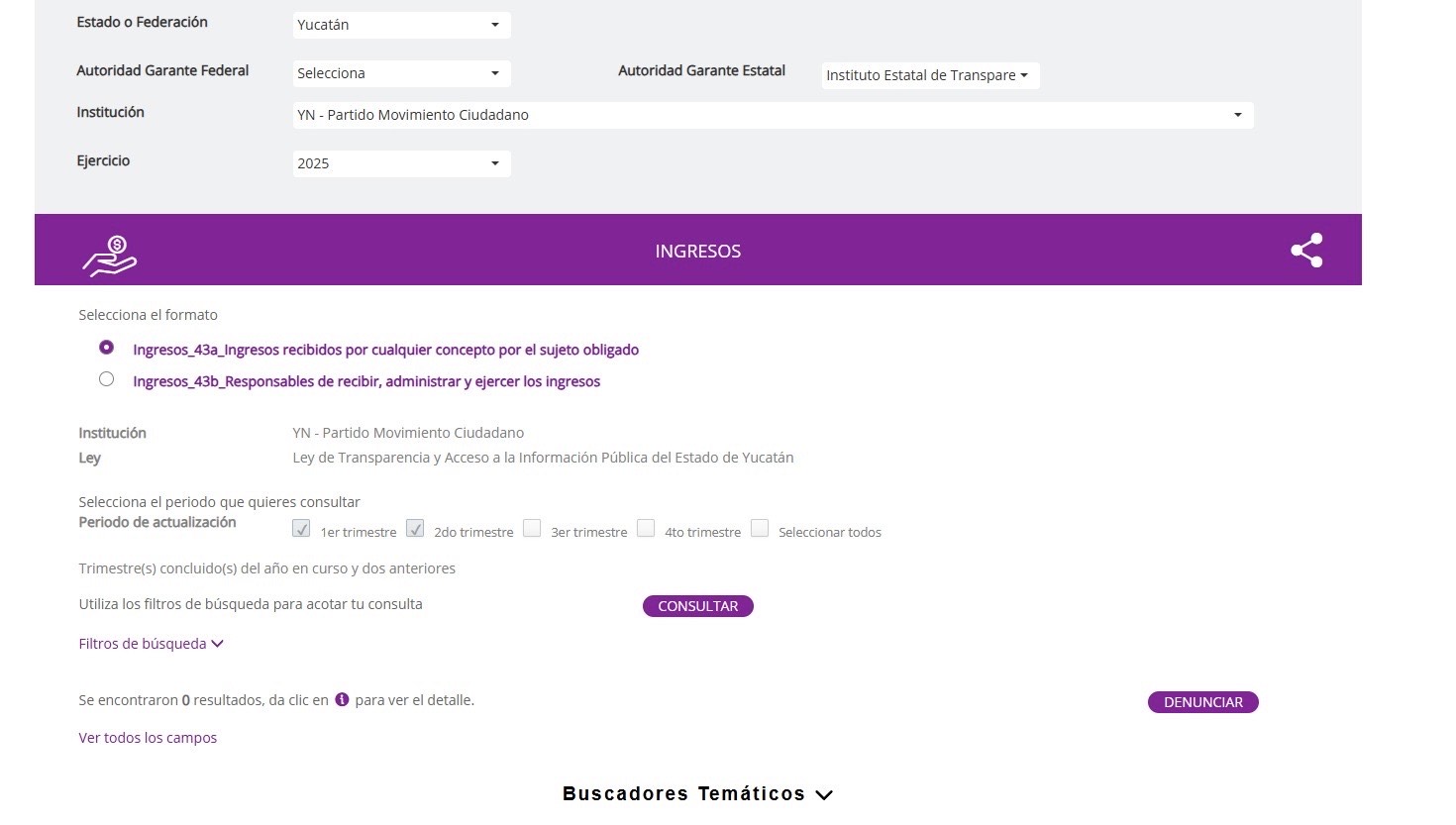Screen dimensions: 1456x825
Task: Click 'Trimestre(s) concluido(s)' note text
Action: pos(267,568)
